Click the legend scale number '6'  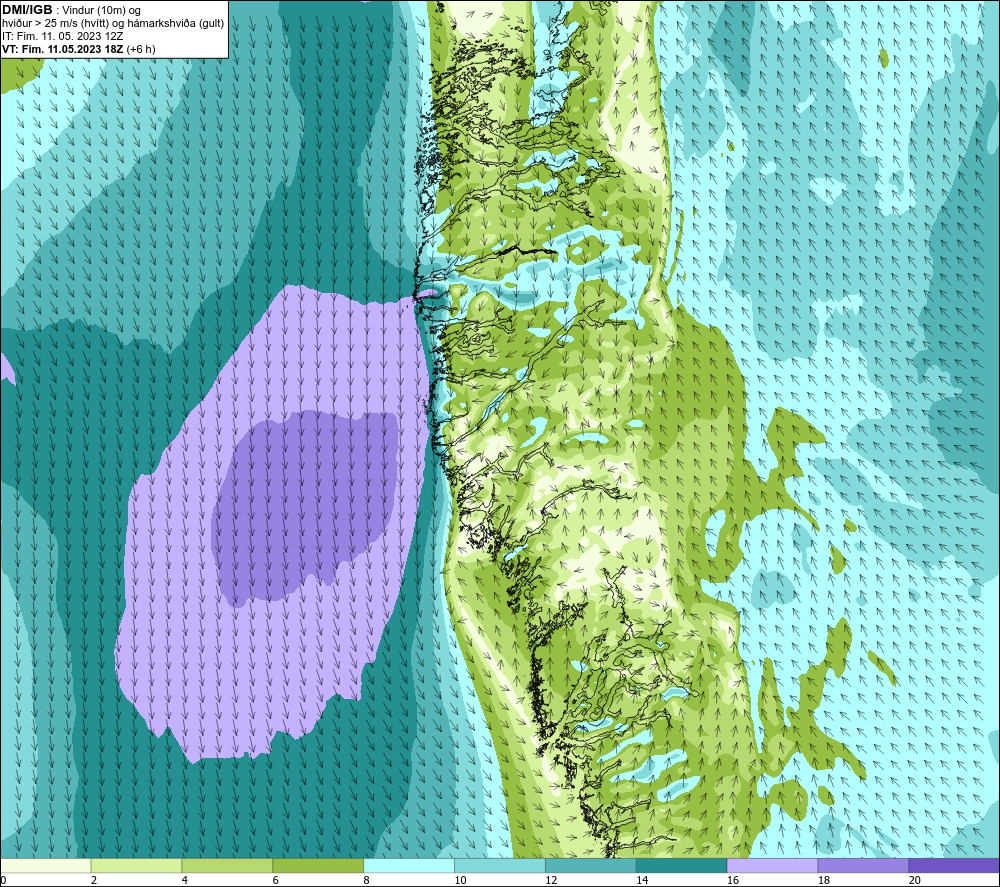click(x=276, y=881)
